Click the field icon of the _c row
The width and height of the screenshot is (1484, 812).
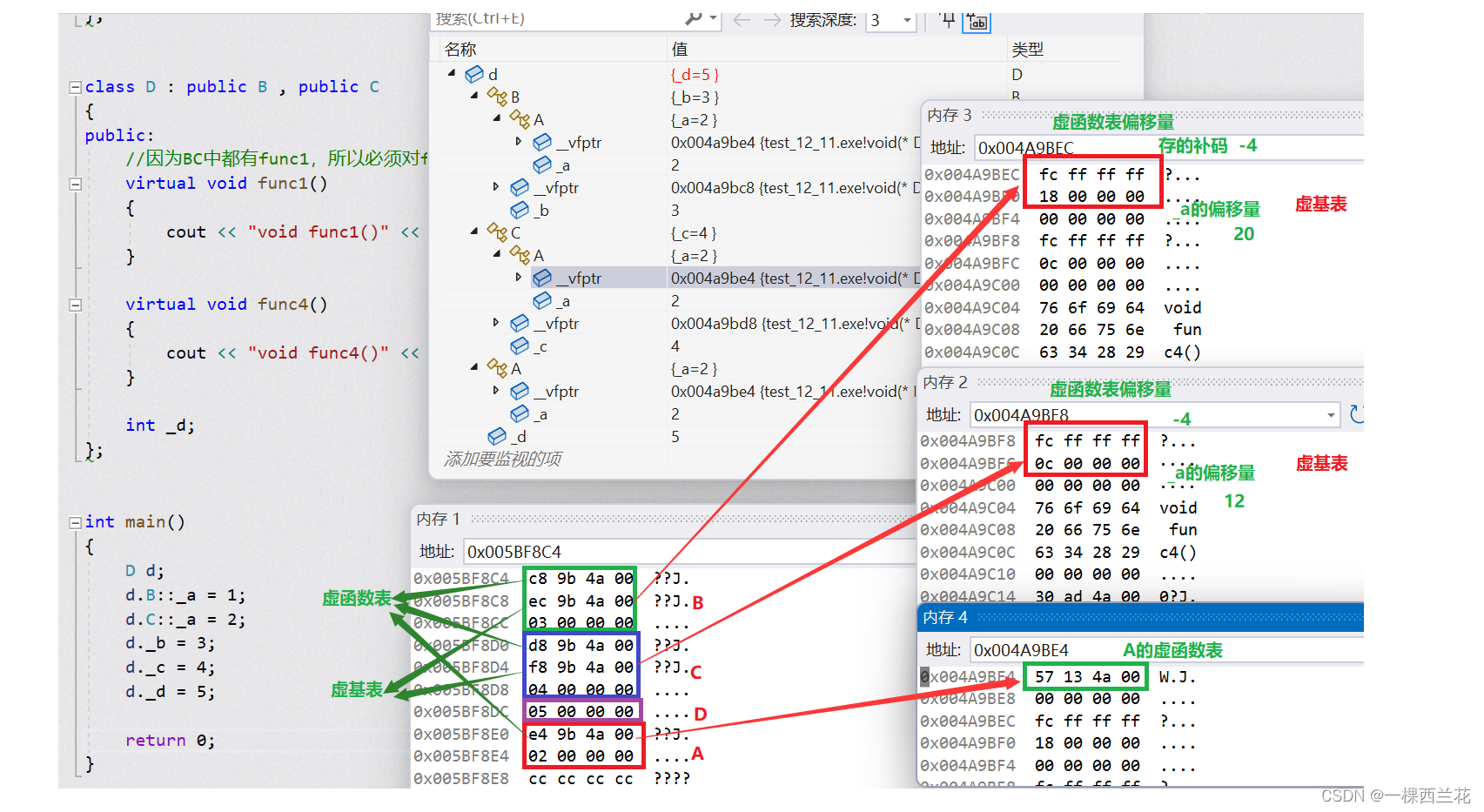click(x=520, y=346)
